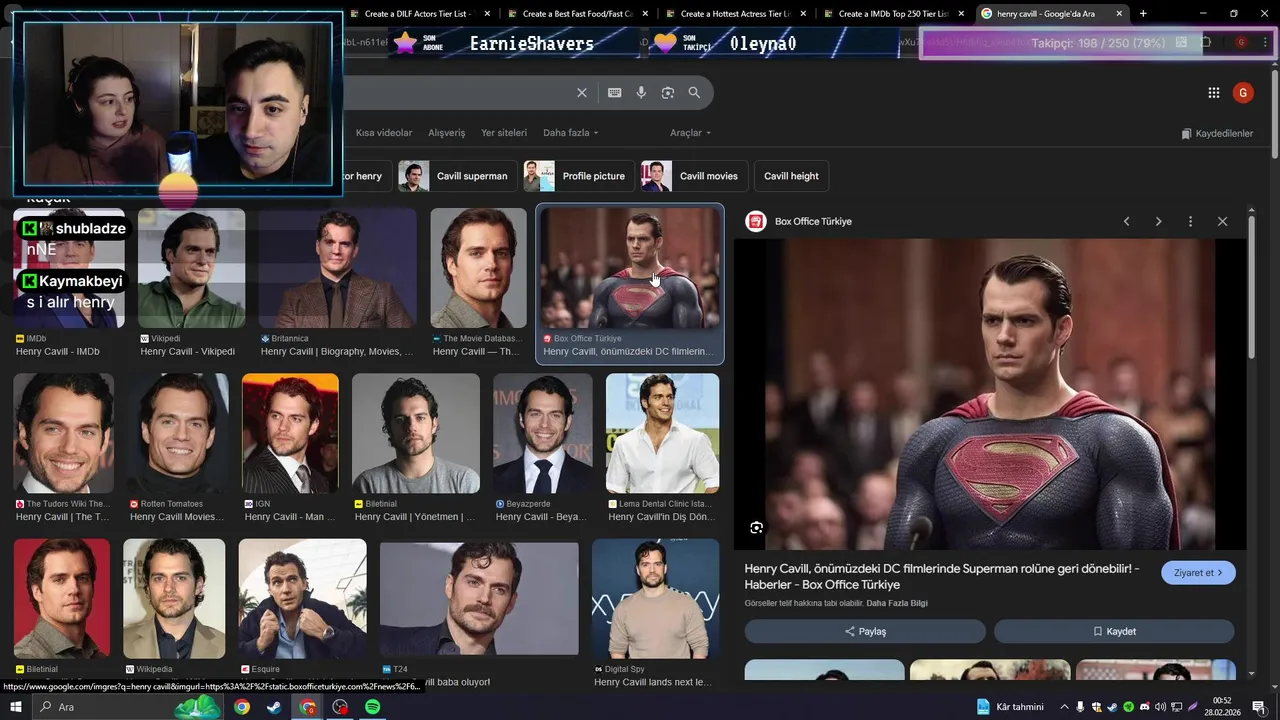Screen dimensions: 1280x720
Task: Open Google Lens image search icon
Action: click(x=668, y=93)
